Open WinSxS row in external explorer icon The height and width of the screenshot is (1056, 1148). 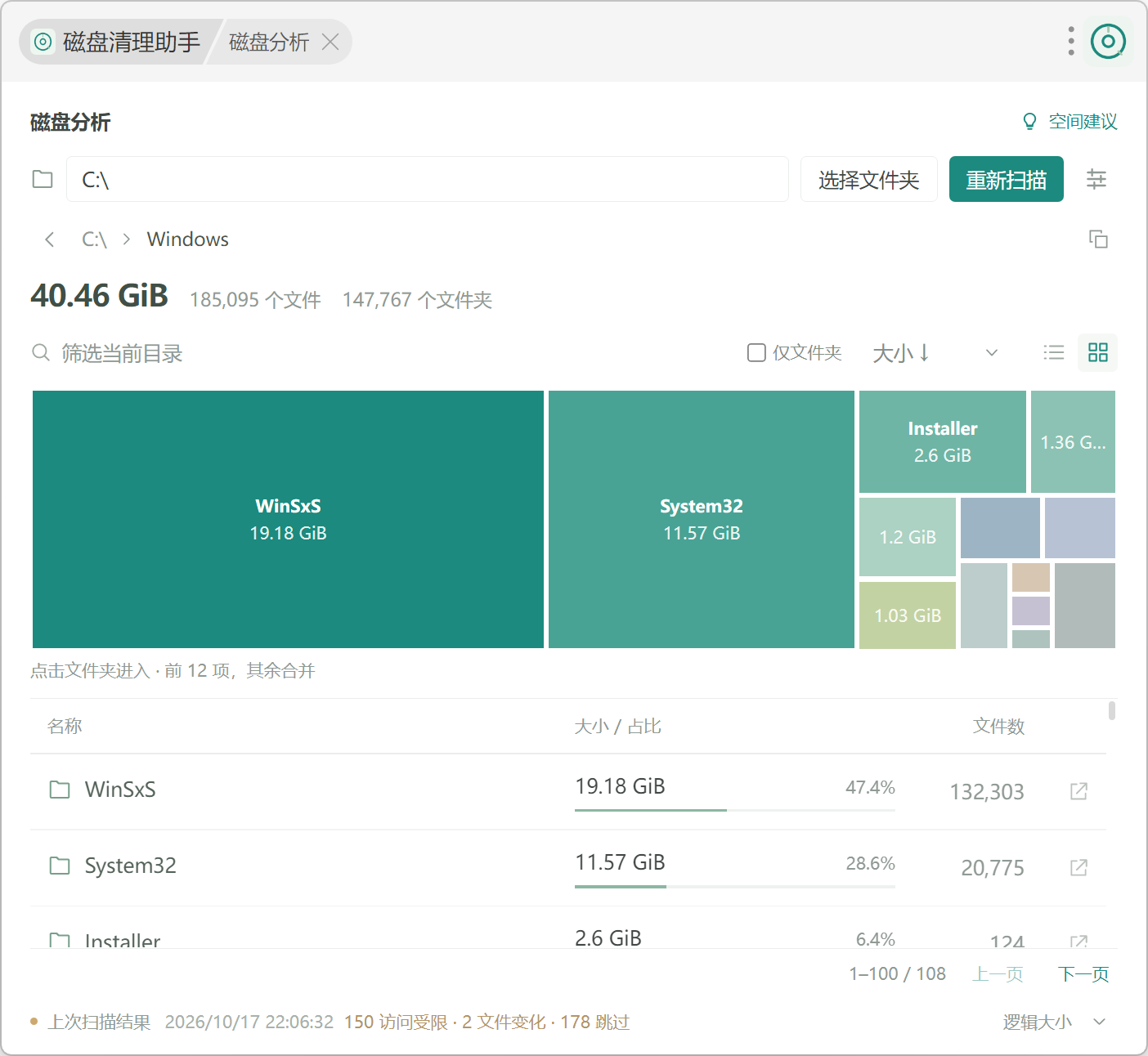pos(1078,791)
